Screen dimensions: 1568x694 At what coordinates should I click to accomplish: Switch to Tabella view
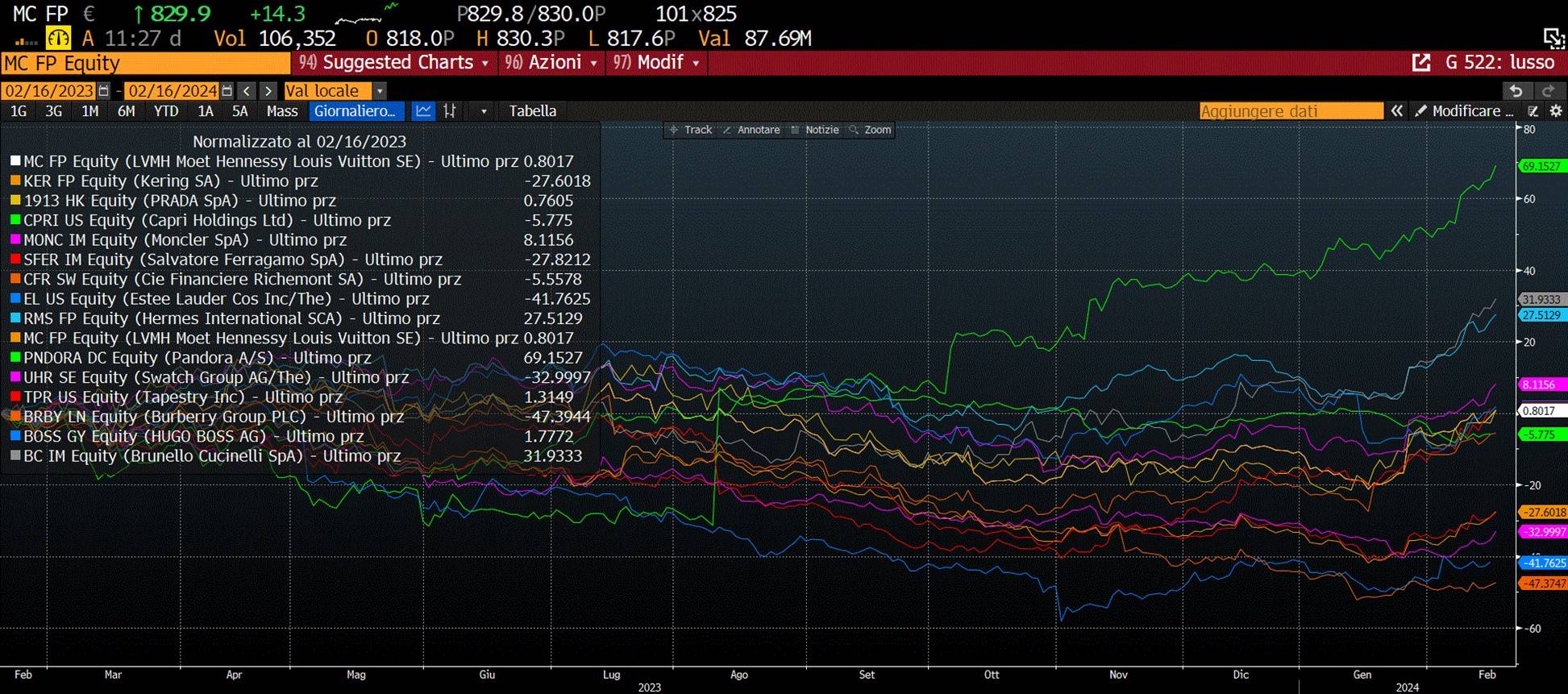[x=532, y=111]
